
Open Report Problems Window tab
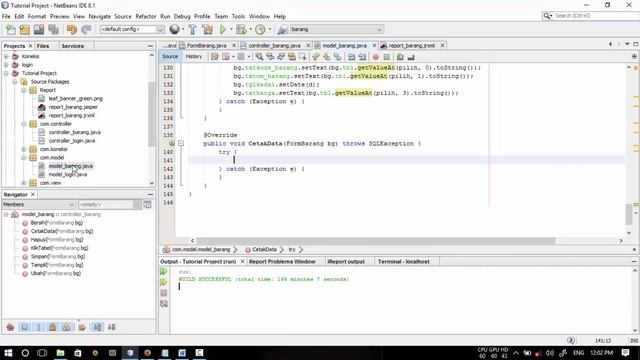[x=282, y=262]
